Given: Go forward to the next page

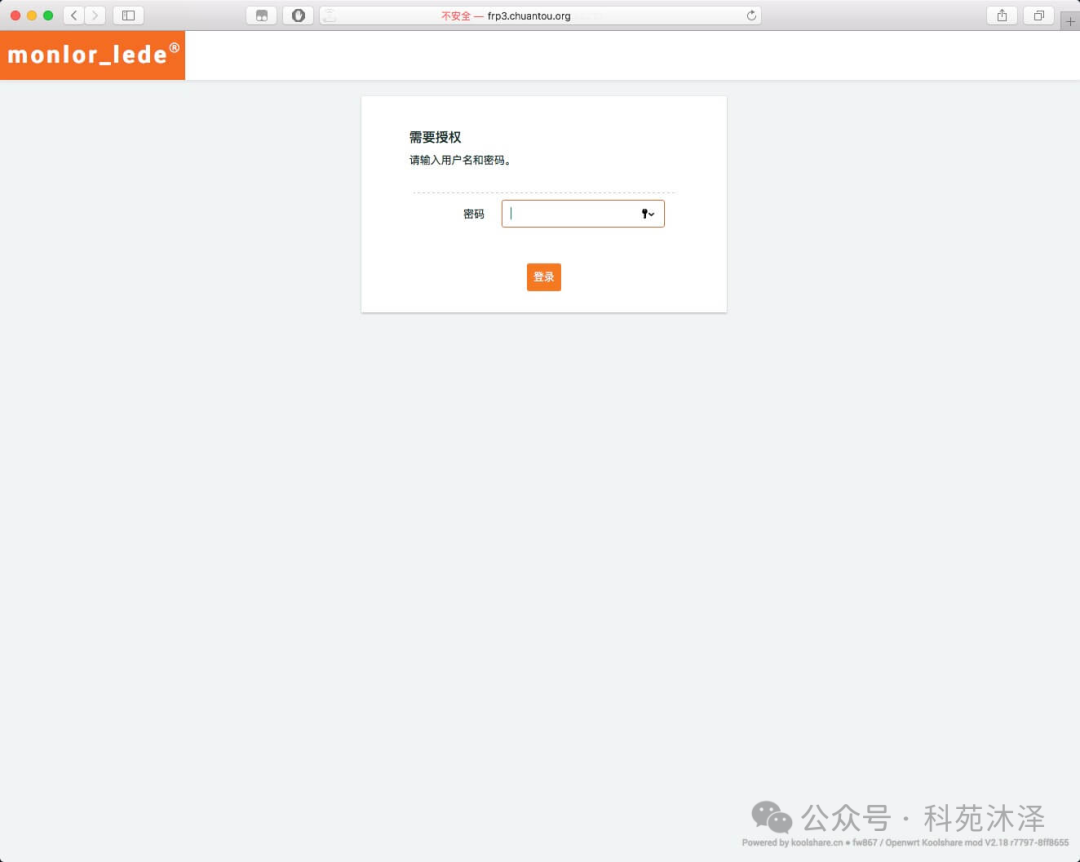Looking at the screenshot, I should point(95,16).
